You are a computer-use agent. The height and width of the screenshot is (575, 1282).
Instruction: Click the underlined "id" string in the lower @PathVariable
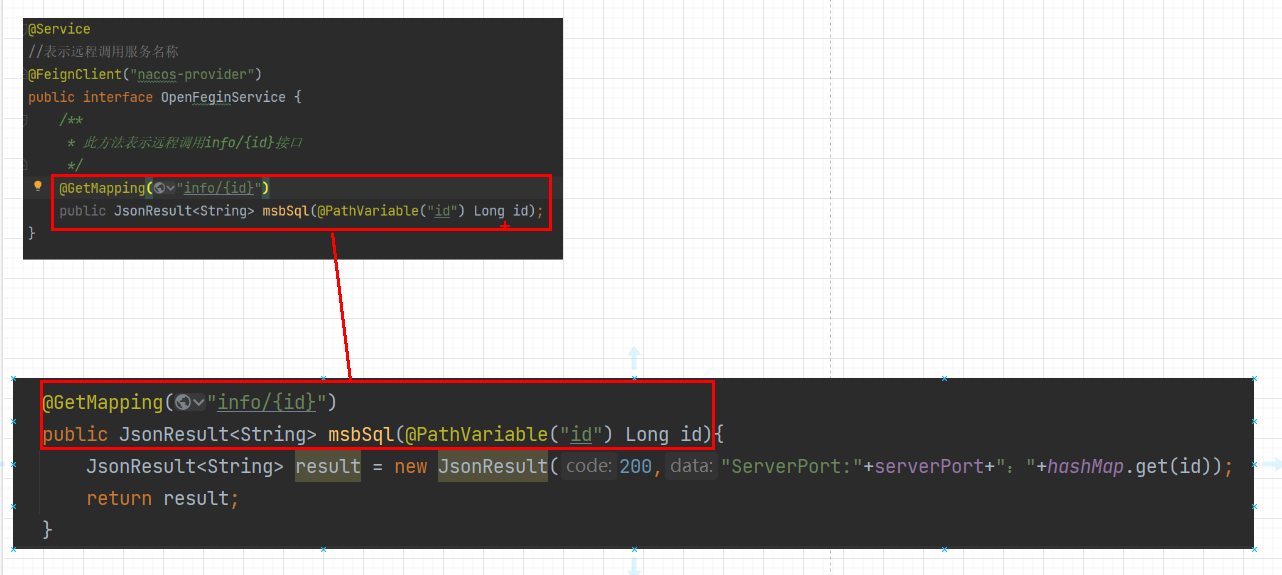[x=581, y=435]
